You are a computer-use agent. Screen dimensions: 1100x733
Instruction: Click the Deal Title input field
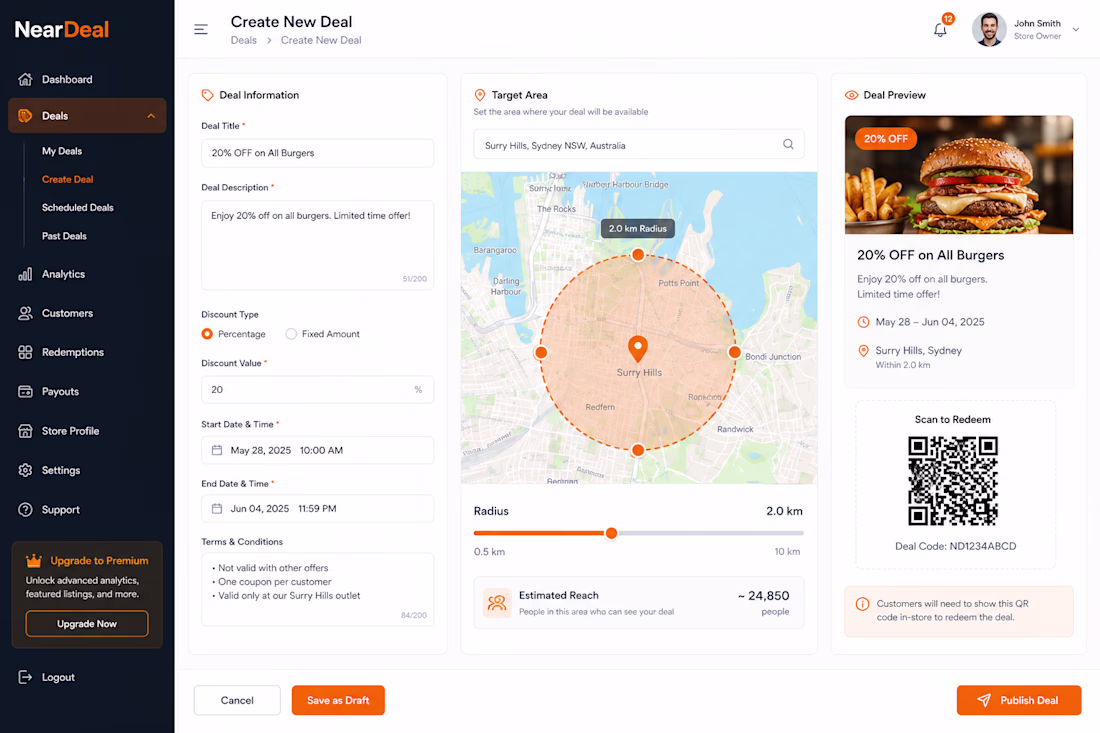coord(318,153)
